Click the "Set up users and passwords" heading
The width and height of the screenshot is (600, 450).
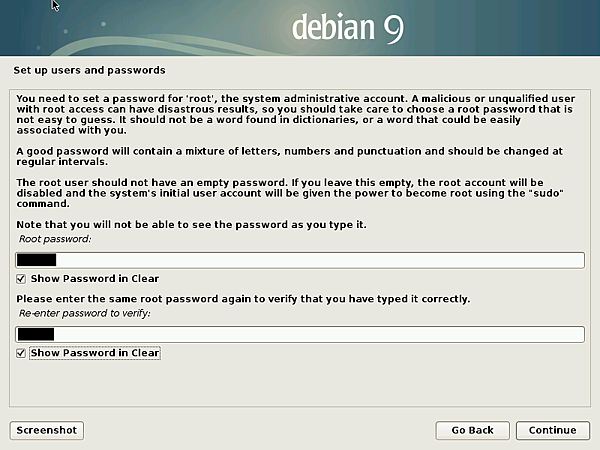(89, 71)
